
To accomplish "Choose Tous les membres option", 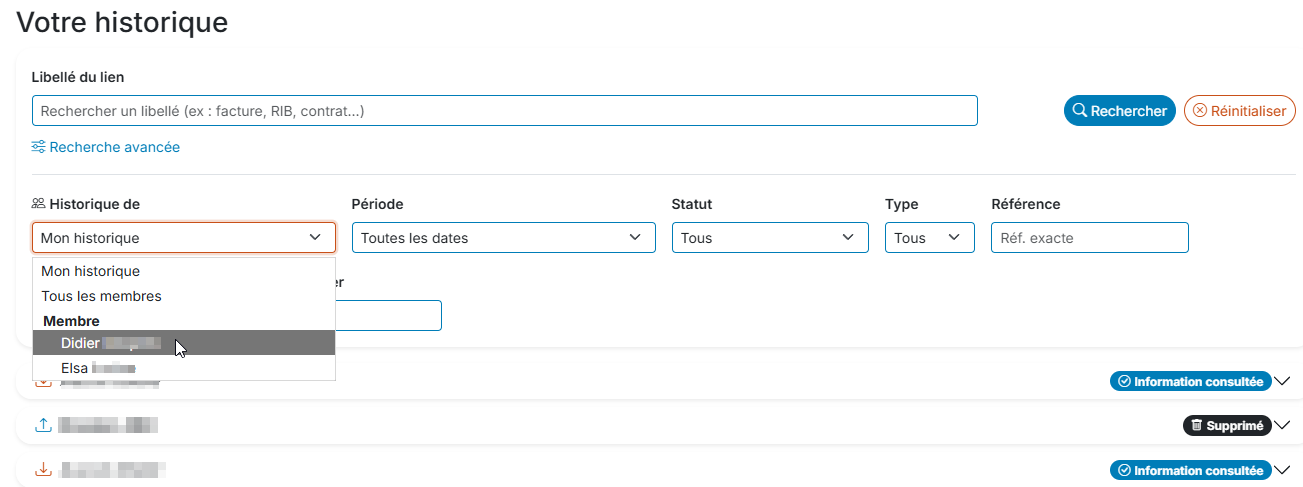I will (101, 296).
